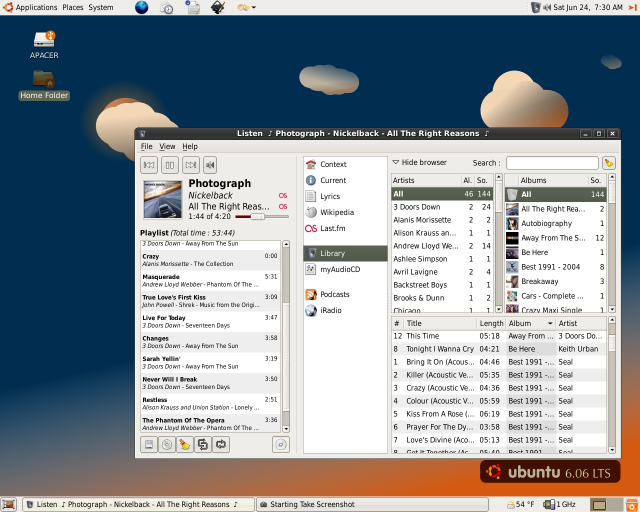This screenshot has height=512, width=640.
Task: Clear the search with the broom button
Action: [x=609, y=163]
